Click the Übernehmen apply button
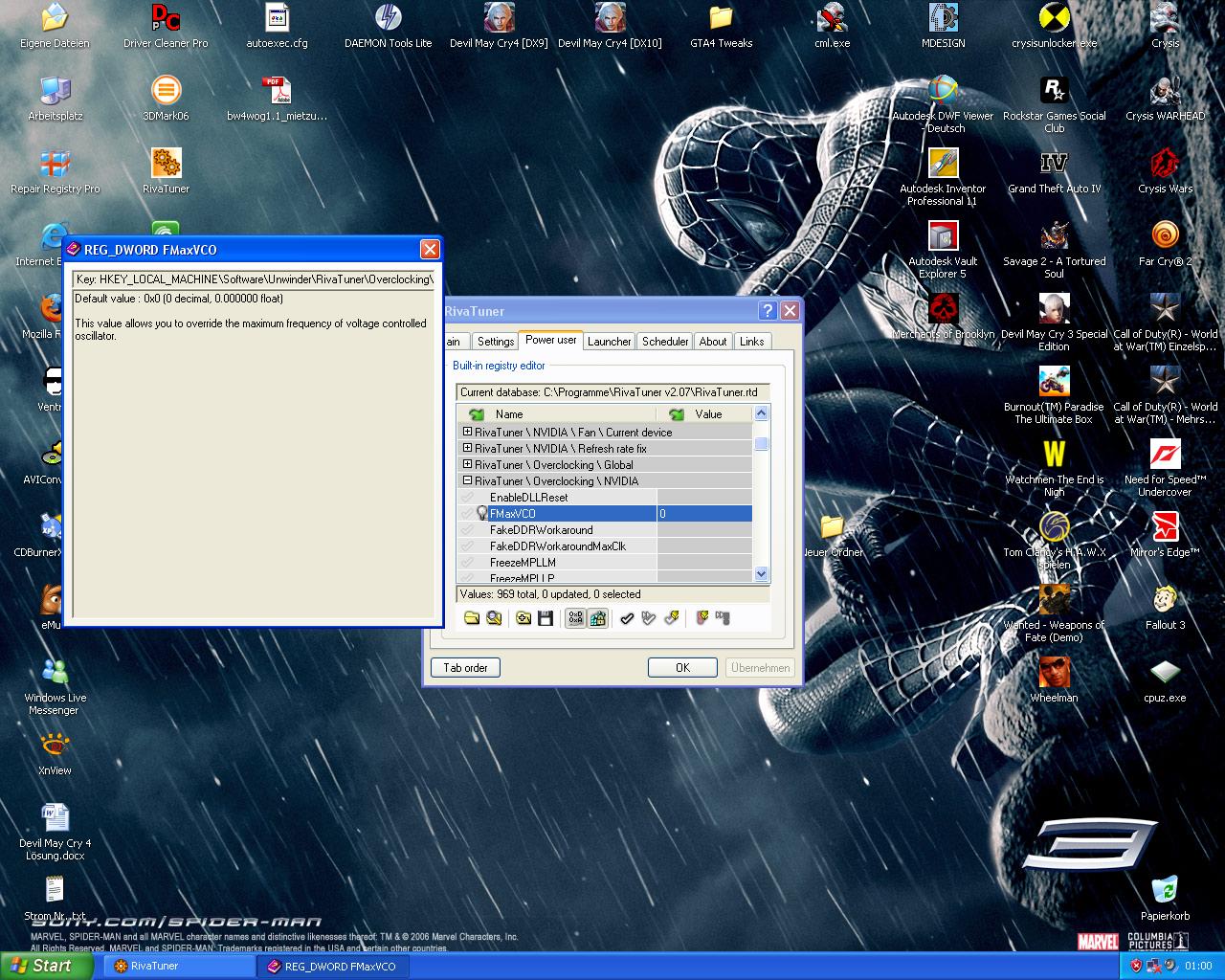This screenshot has height=980, width=1225. coord(760,668)
